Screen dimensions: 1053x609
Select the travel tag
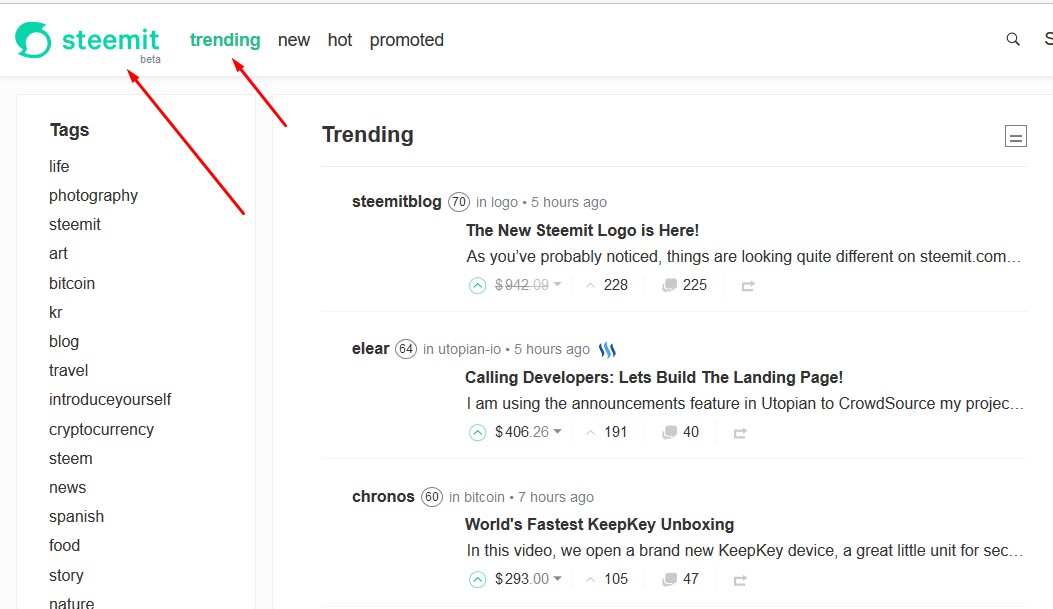[x=68, y=371]
